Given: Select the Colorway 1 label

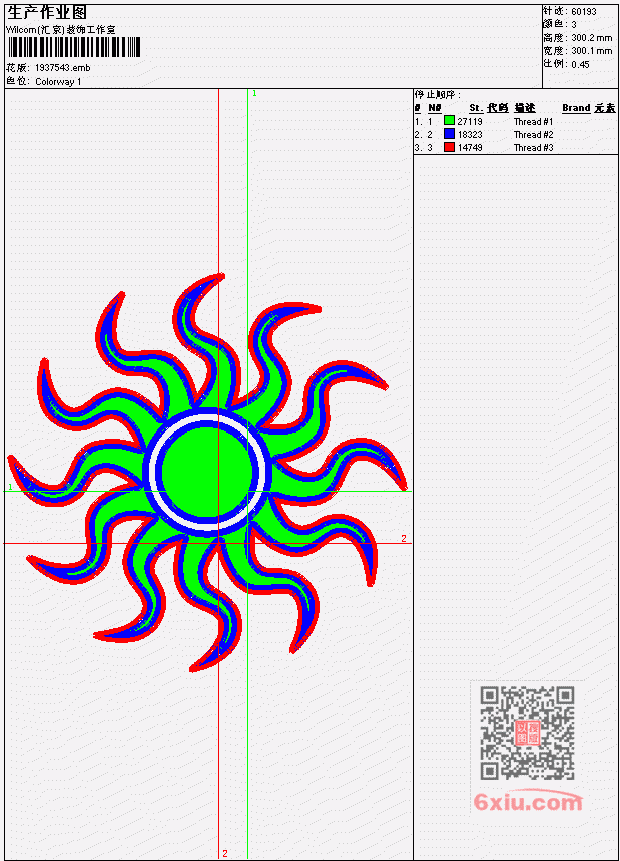Looking at the screenshot, I should coord(58,81).
